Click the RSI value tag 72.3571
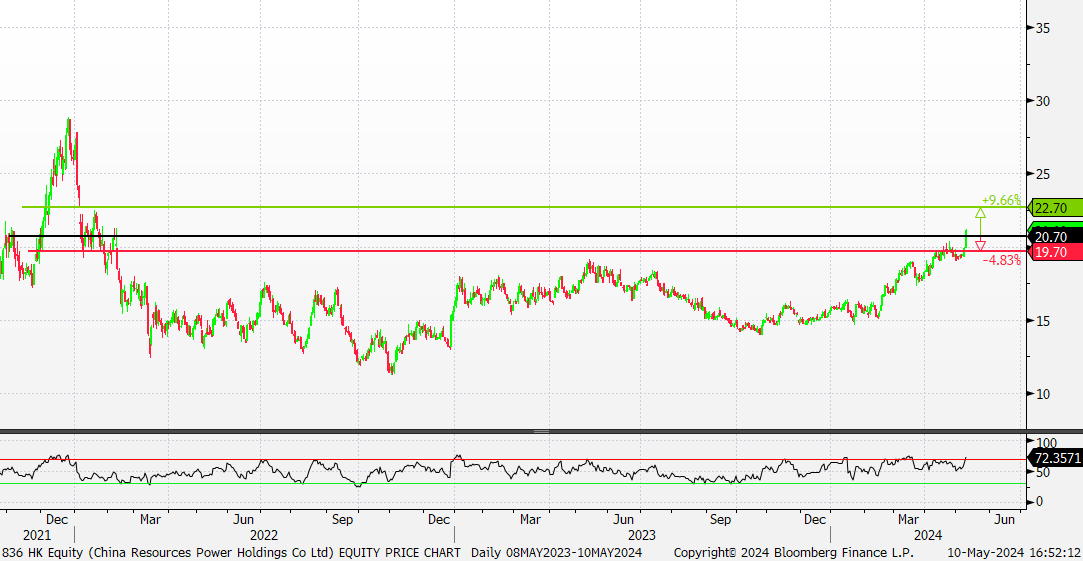The image size is (1083, 561). click(1055, 457)
